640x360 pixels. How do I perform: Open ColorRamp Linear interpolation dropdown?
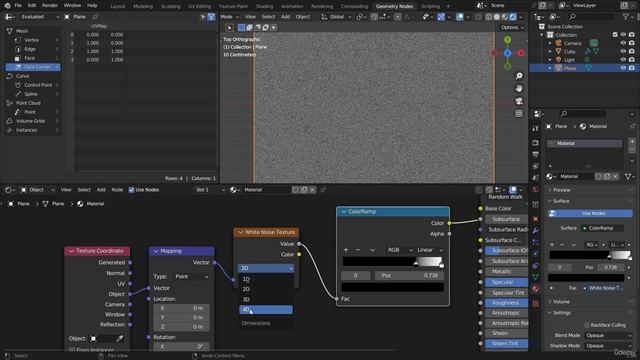(x=430, y=250)
